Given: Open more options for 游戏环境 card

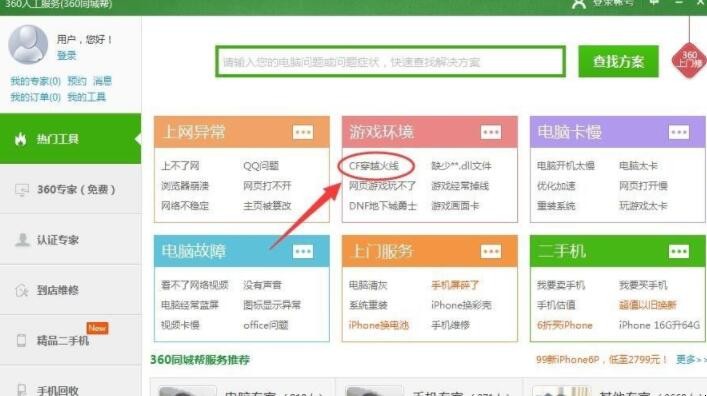Looking at the screenshot, I should coord(491,132).
